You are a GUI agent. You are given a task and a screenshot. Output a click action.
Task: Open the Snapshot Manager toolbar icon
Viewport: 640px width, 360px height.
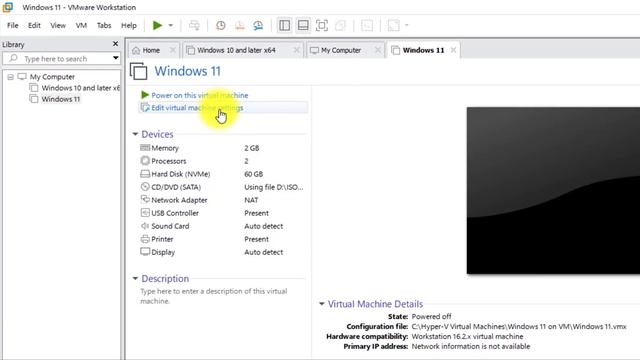pos(258,25)
